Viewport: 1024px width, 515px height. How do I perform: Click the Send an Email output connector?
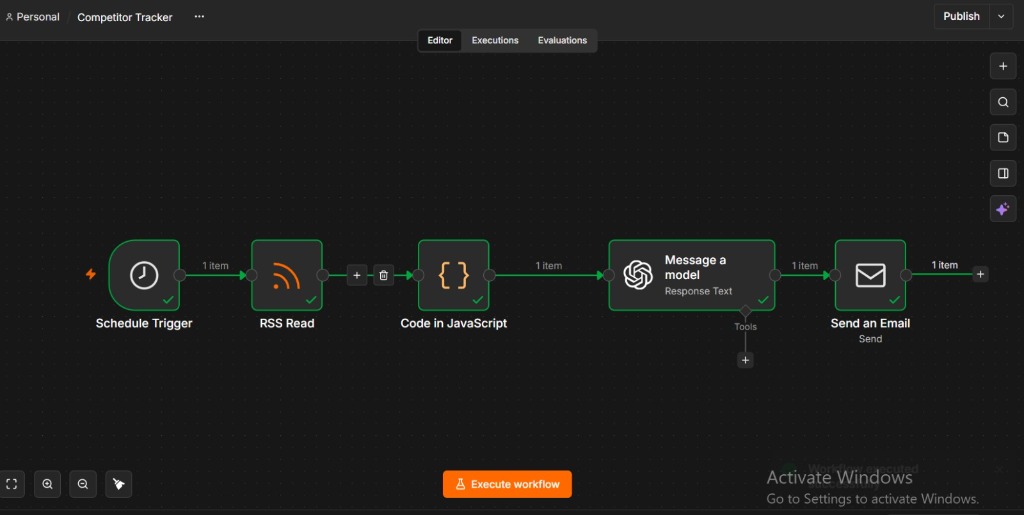click(x=906, y=275)
